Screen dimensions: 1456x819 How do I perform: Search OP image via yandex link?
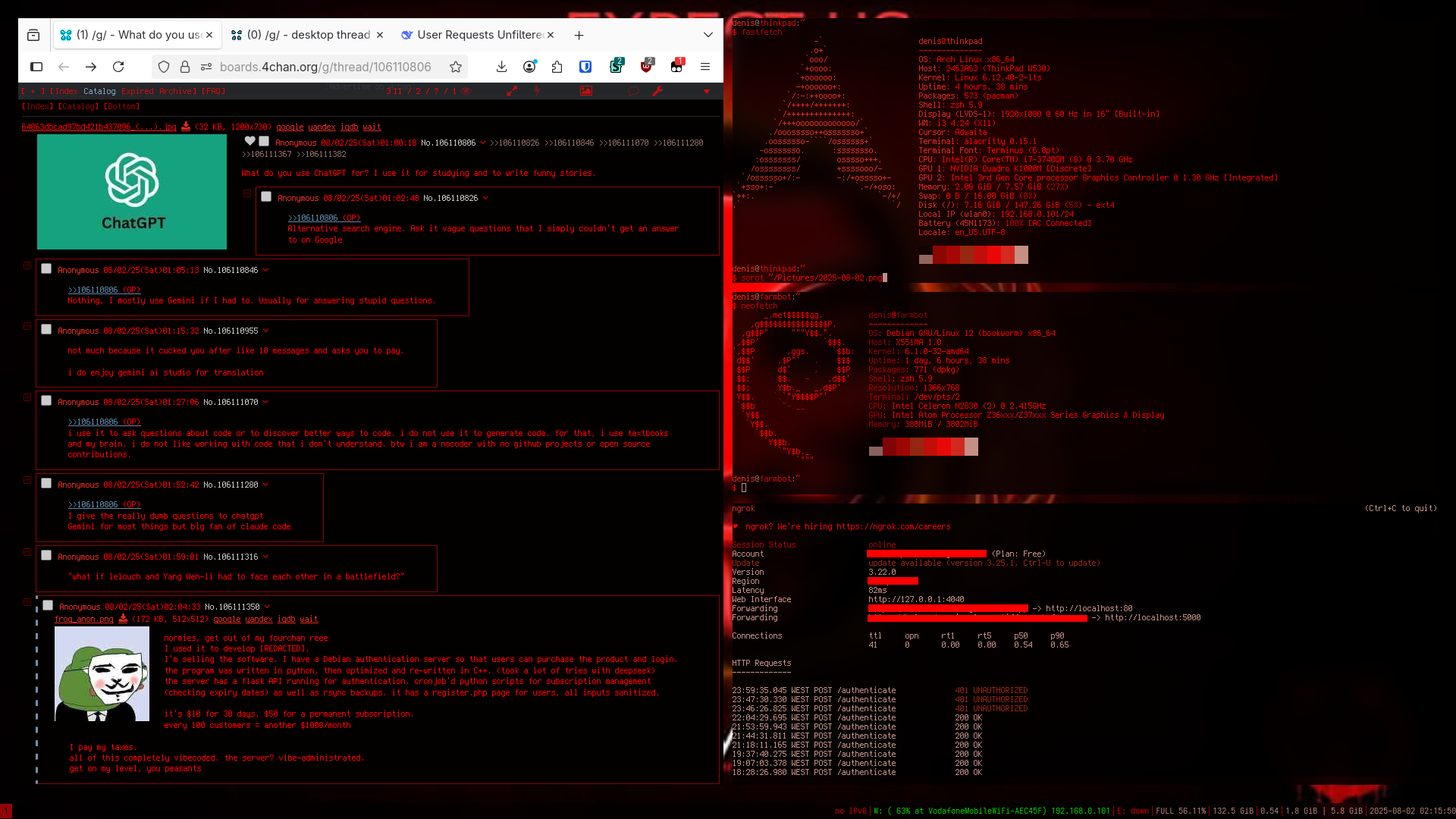click(322, 127)
